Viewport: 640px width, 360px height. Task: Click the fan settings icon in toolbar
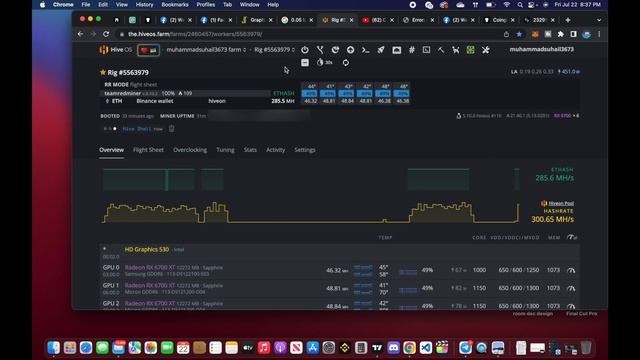(x=485, y=50)
